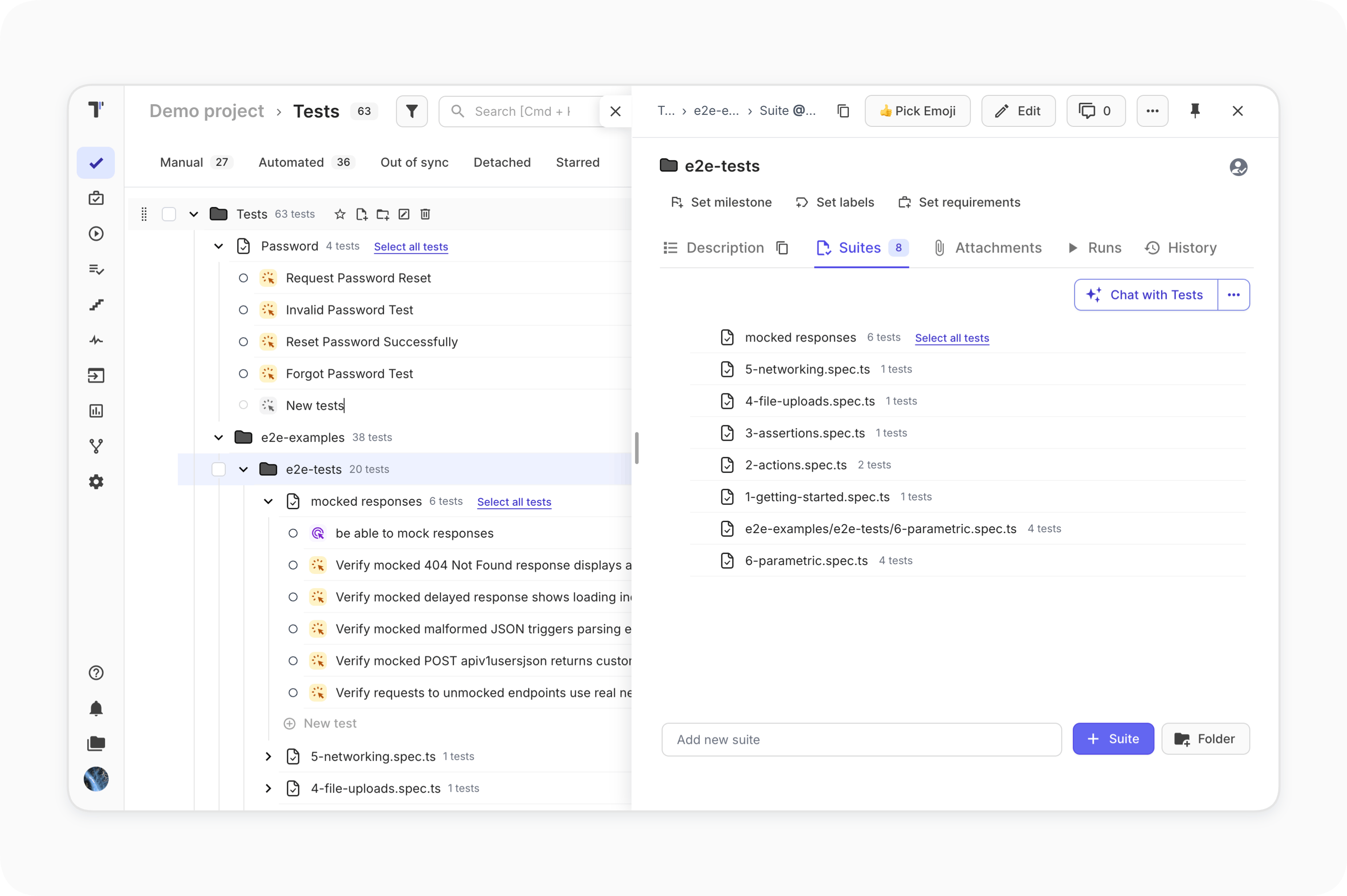The width and height of the screenshot is (1347, 896).
Task: Open more options beside Chat with Tests
Action: [x=1234, y=295]
